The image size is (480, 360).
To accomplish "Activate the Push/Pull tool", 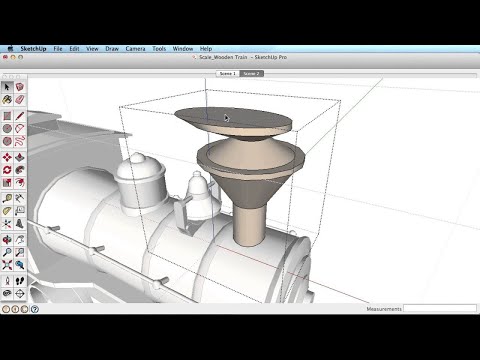I will click(20, 157).
